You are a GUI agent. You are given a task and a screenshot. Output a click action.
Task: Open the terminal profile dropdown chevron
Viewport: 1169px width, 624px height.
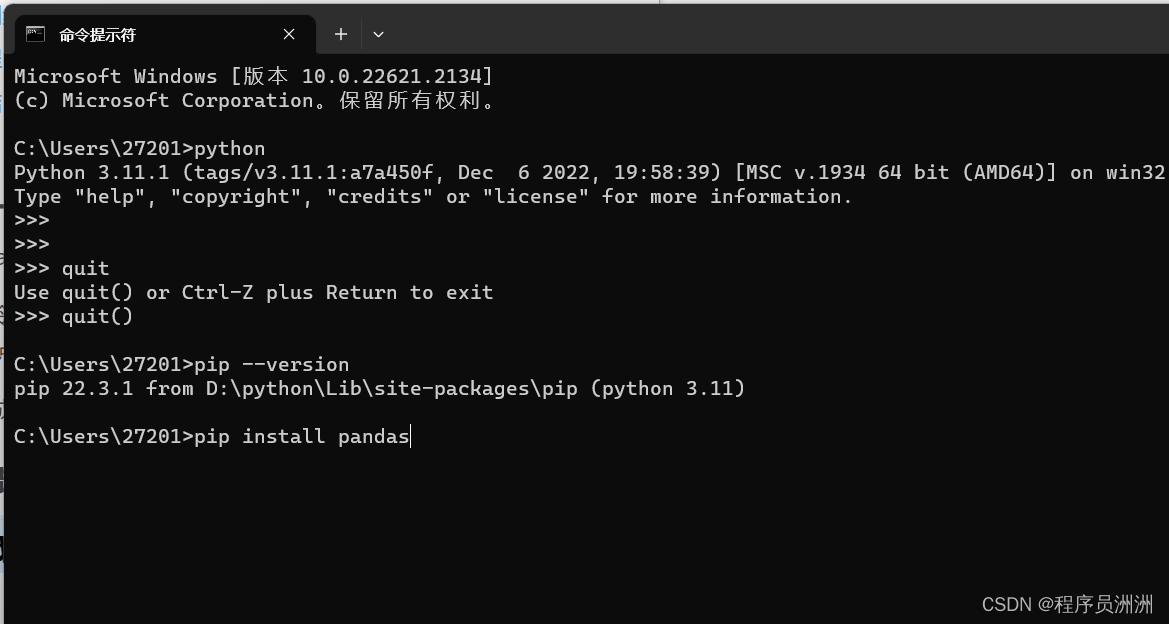tap(378, 33)
